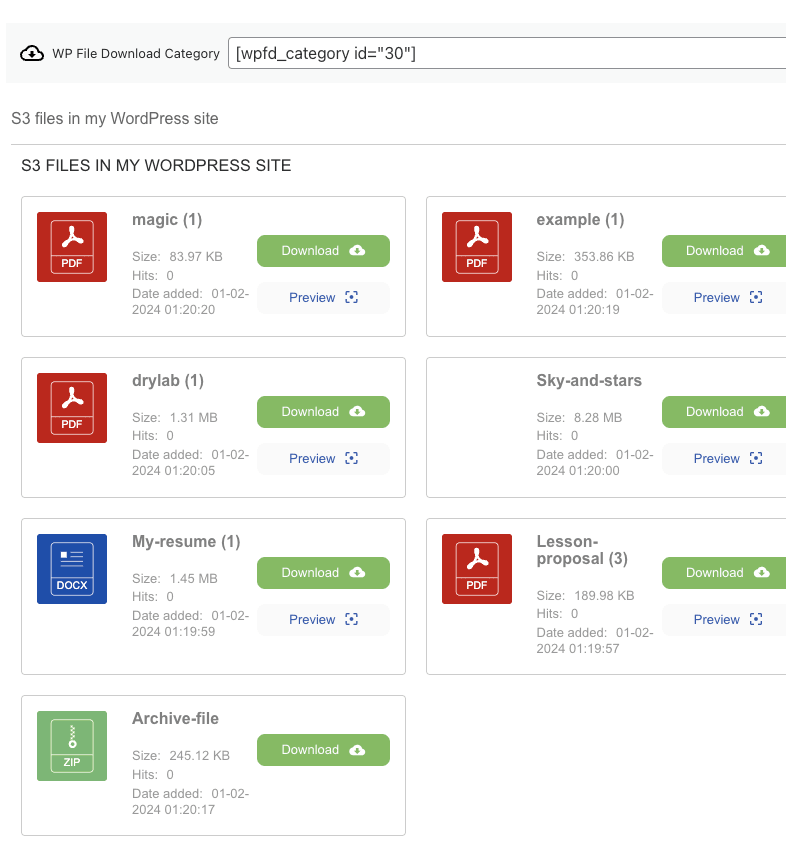
Task: Download the Sky-and-stars file
Action: tap(724, 412)
